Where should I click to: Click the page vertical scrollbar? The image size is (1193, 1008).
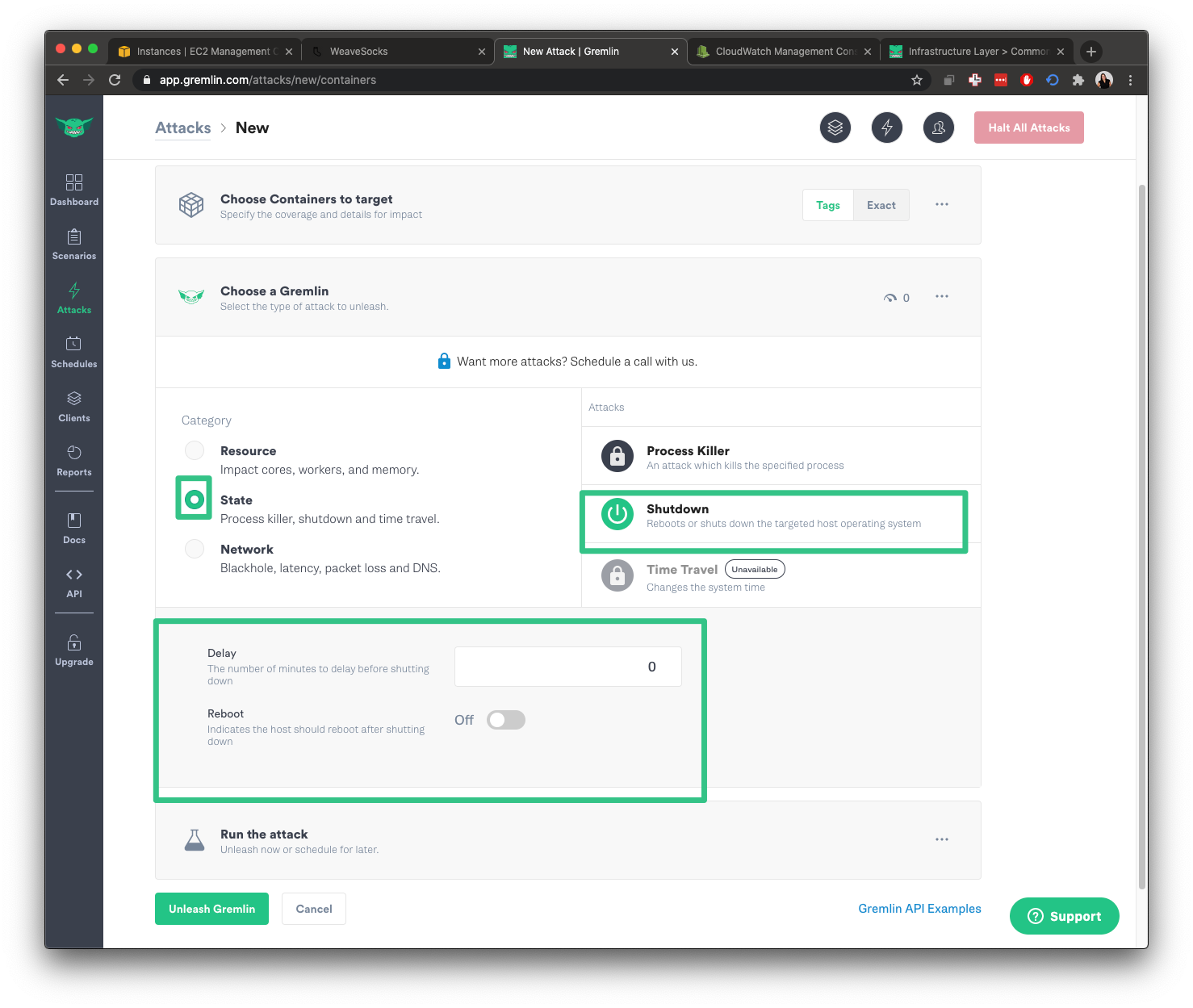pyautogui.click(x=1141, y=537)
